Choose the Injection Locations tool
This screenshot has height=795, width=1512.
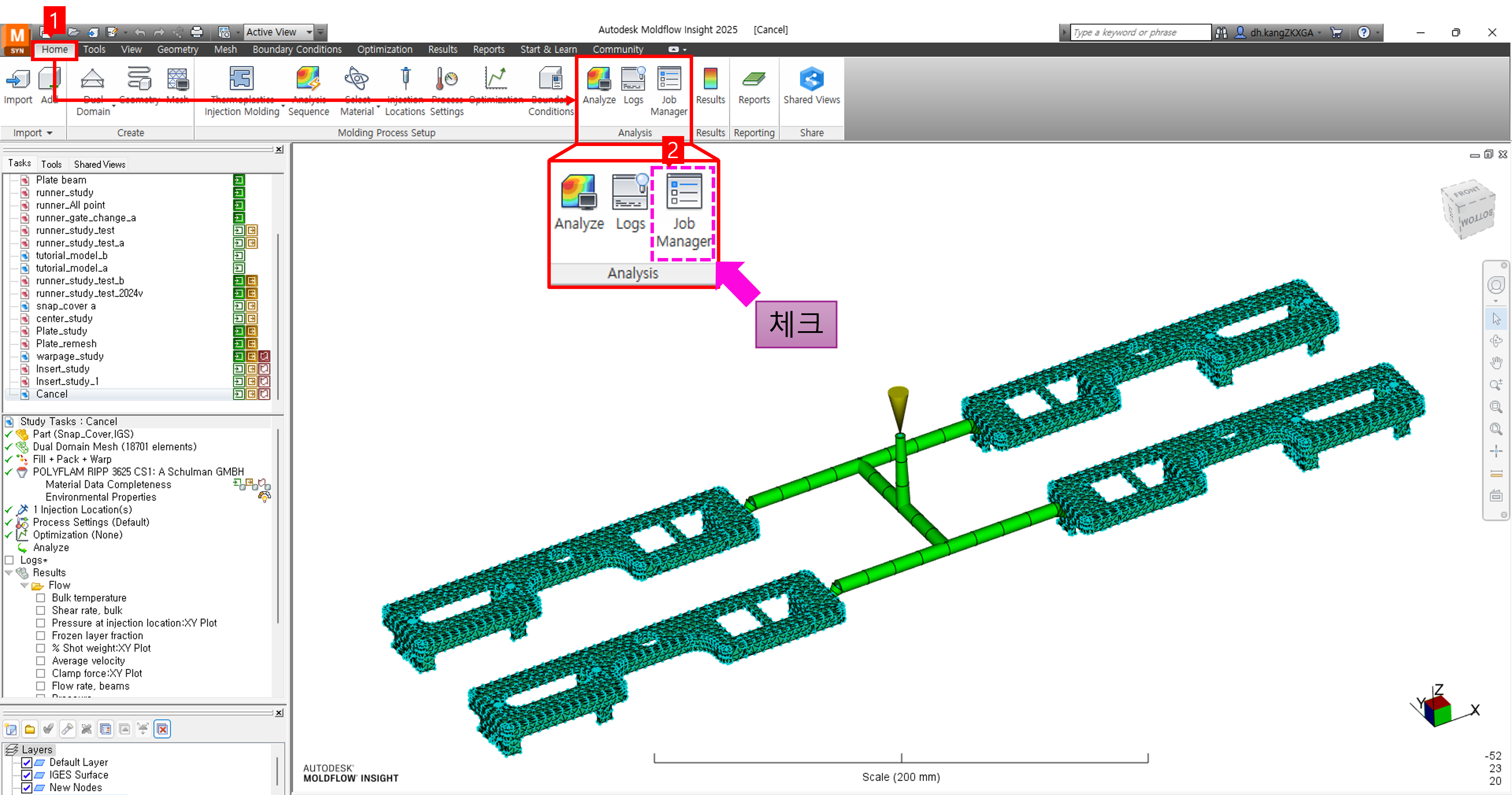coord(405,79)
